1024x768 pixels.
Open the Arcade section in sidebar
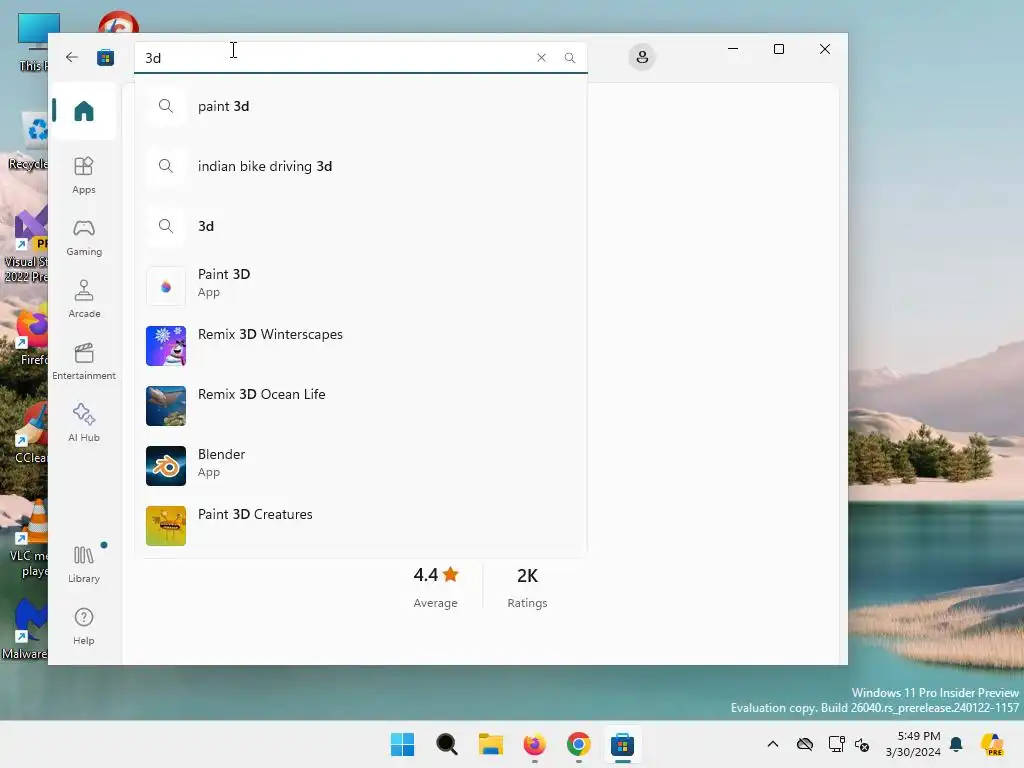(x=84, y=299)
